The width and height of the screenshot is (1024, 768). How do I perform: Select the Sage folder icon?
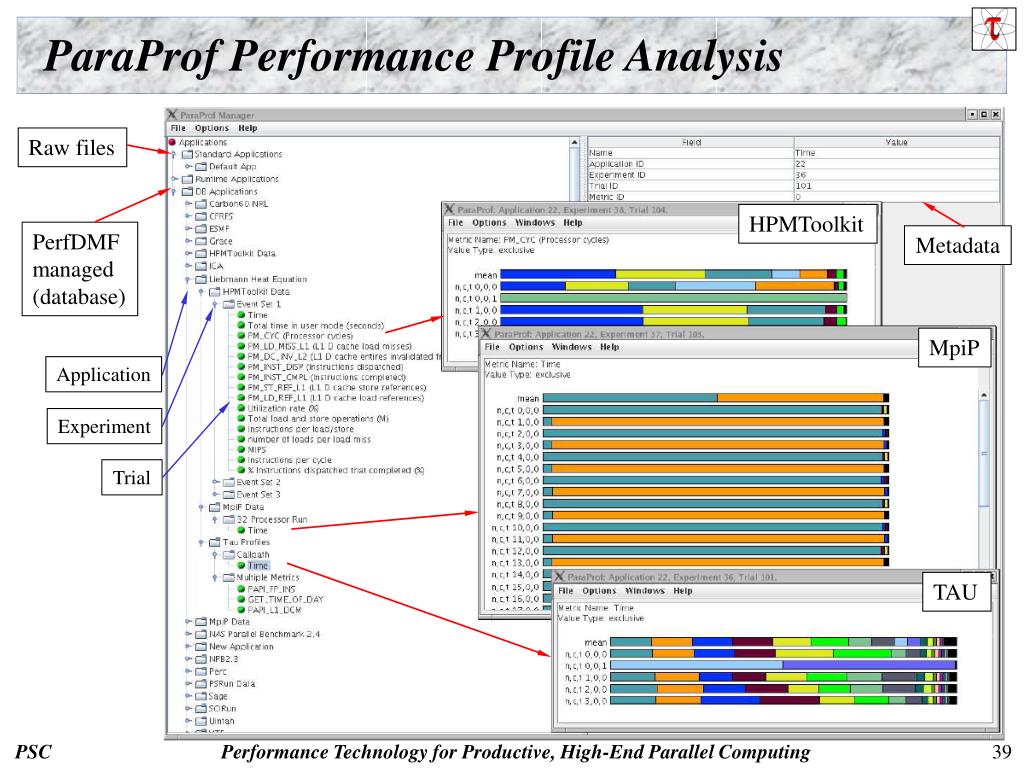[201, 696]
